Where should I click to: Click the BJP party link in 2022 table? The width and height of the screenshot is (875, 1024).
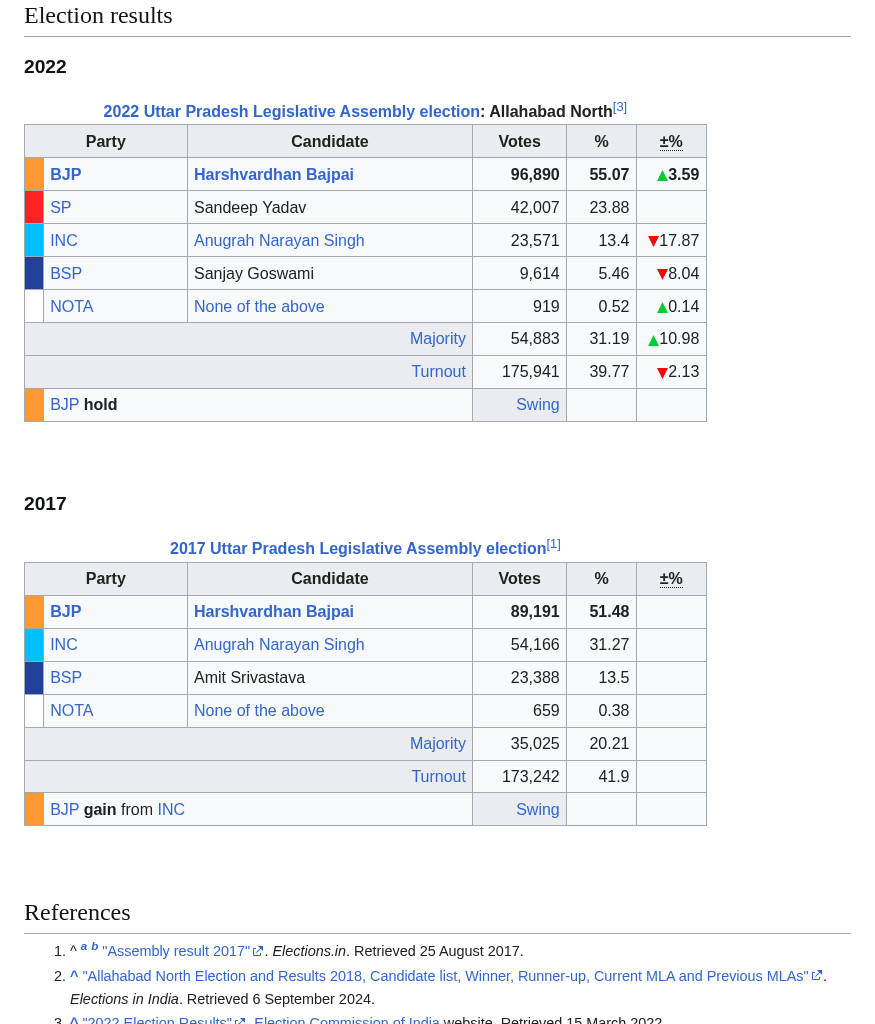(65, 175)
